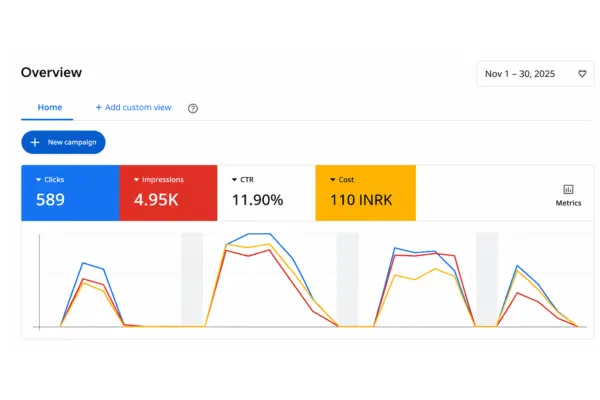This screenshot has height=400, width=600.
Task: Click the first gray shaded band in chart
Action: [192, 279]
